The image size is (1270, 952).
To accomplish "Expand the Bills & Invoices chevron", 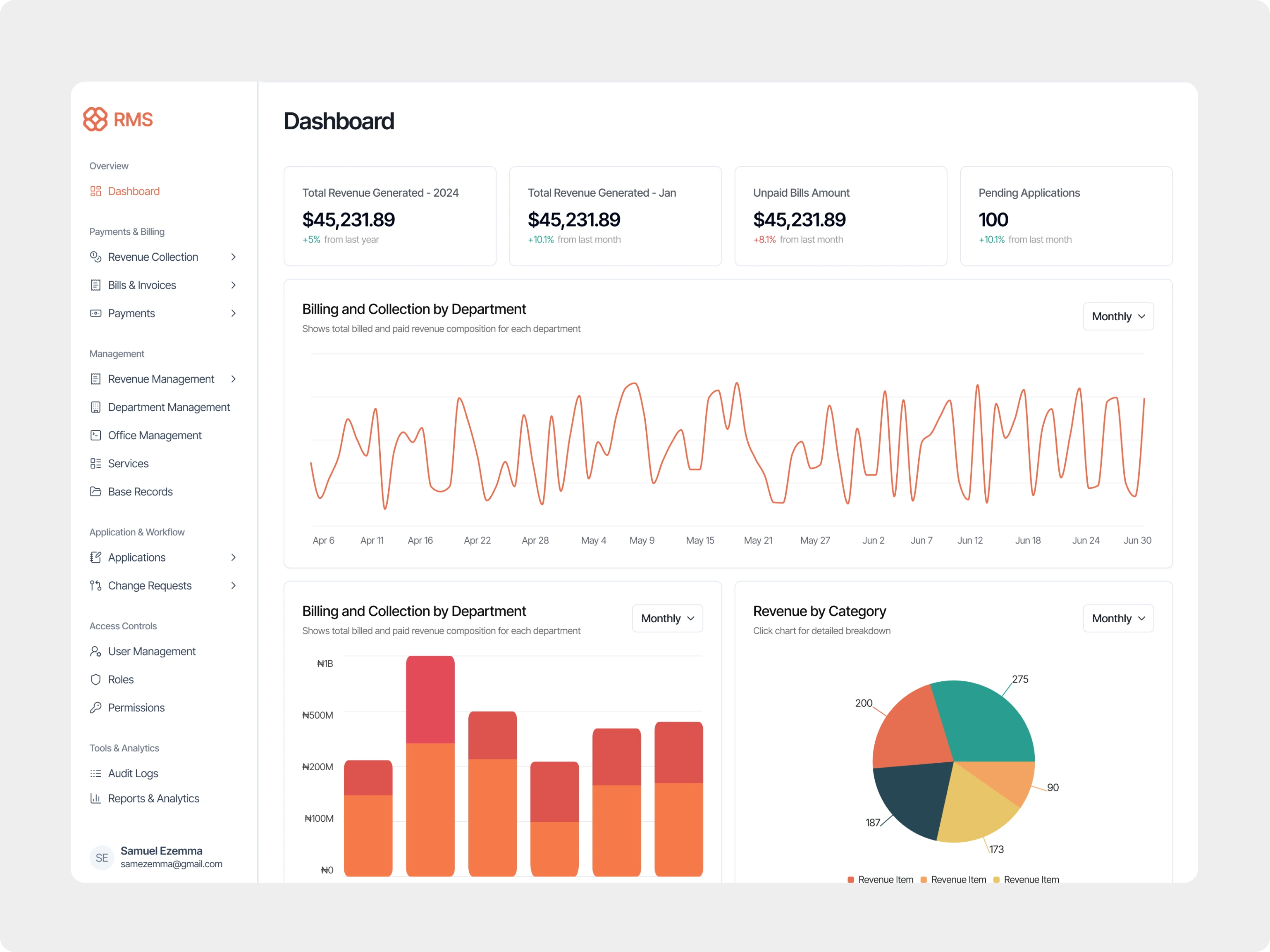I will pos(233,285).
